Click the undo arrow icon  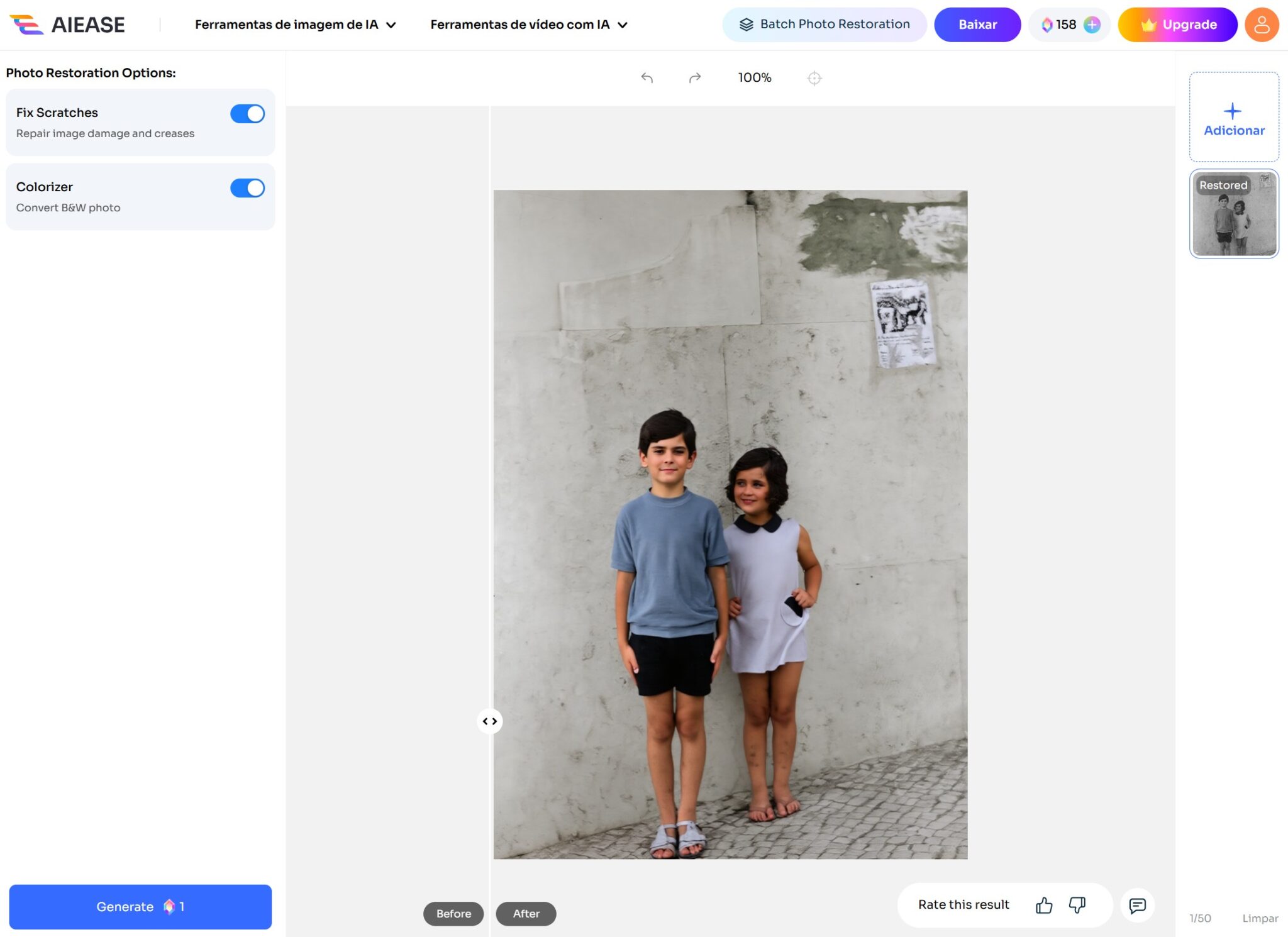[x=647, y=78]
